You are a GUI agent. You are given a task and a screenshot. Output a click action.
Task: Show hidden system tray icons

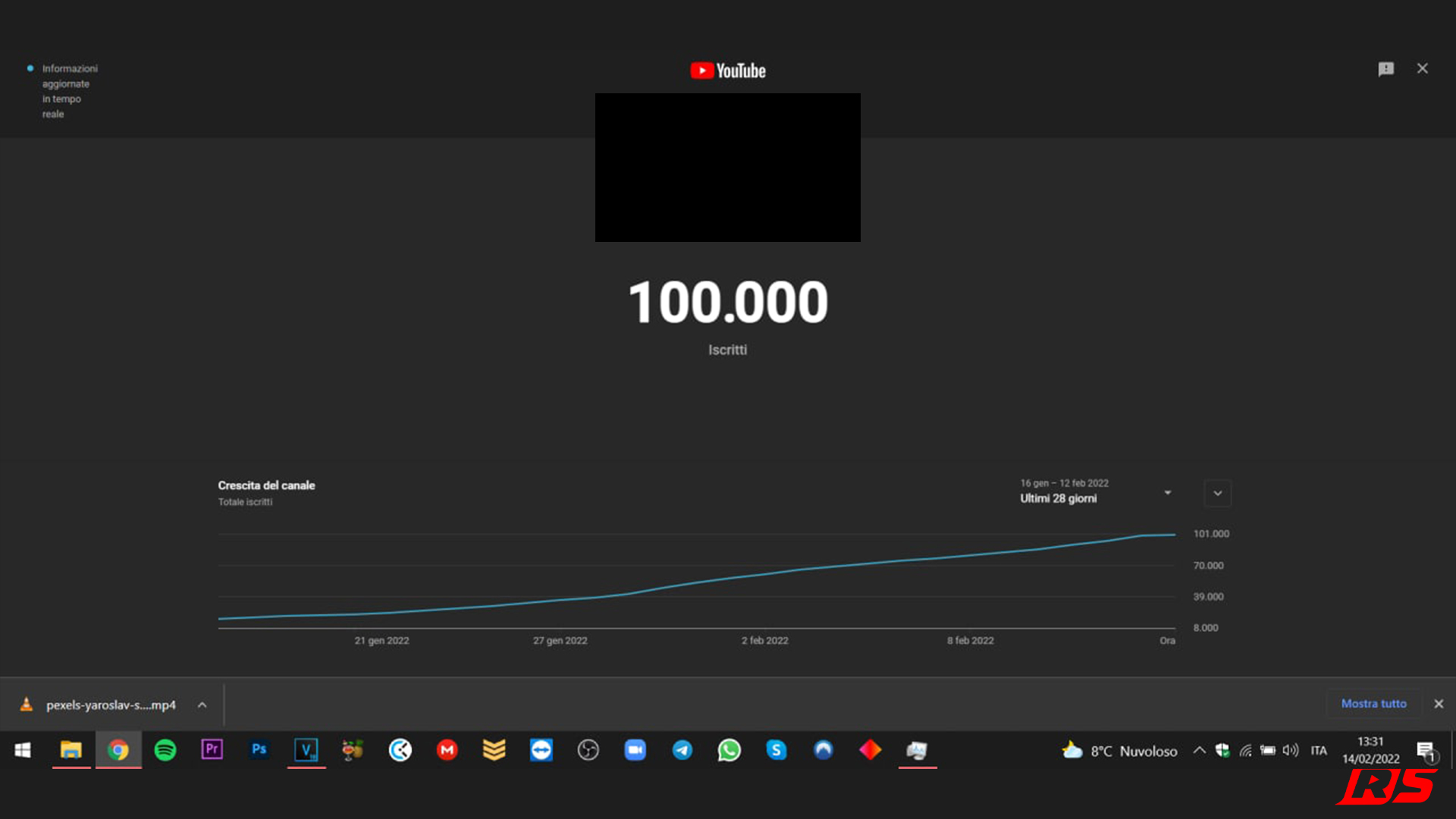1199,750
